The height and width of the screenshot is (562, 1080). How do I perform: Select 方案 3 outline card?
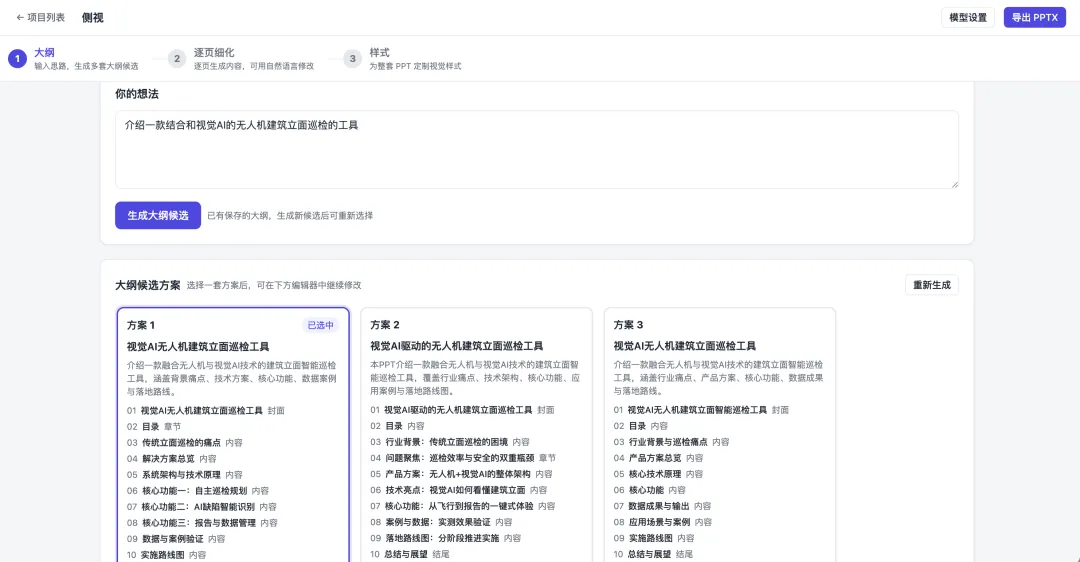point(720,435)
